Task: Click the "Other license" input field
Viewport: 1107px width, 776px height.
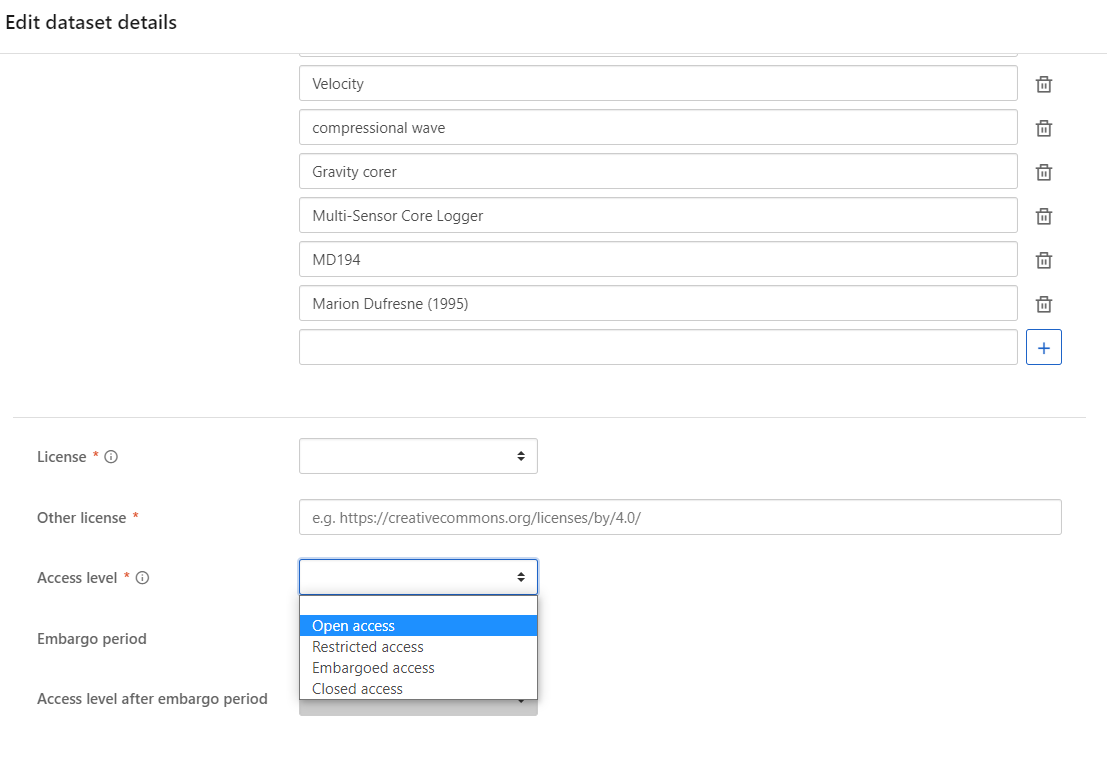Action: pyautogui.click(x=680, y=517)
